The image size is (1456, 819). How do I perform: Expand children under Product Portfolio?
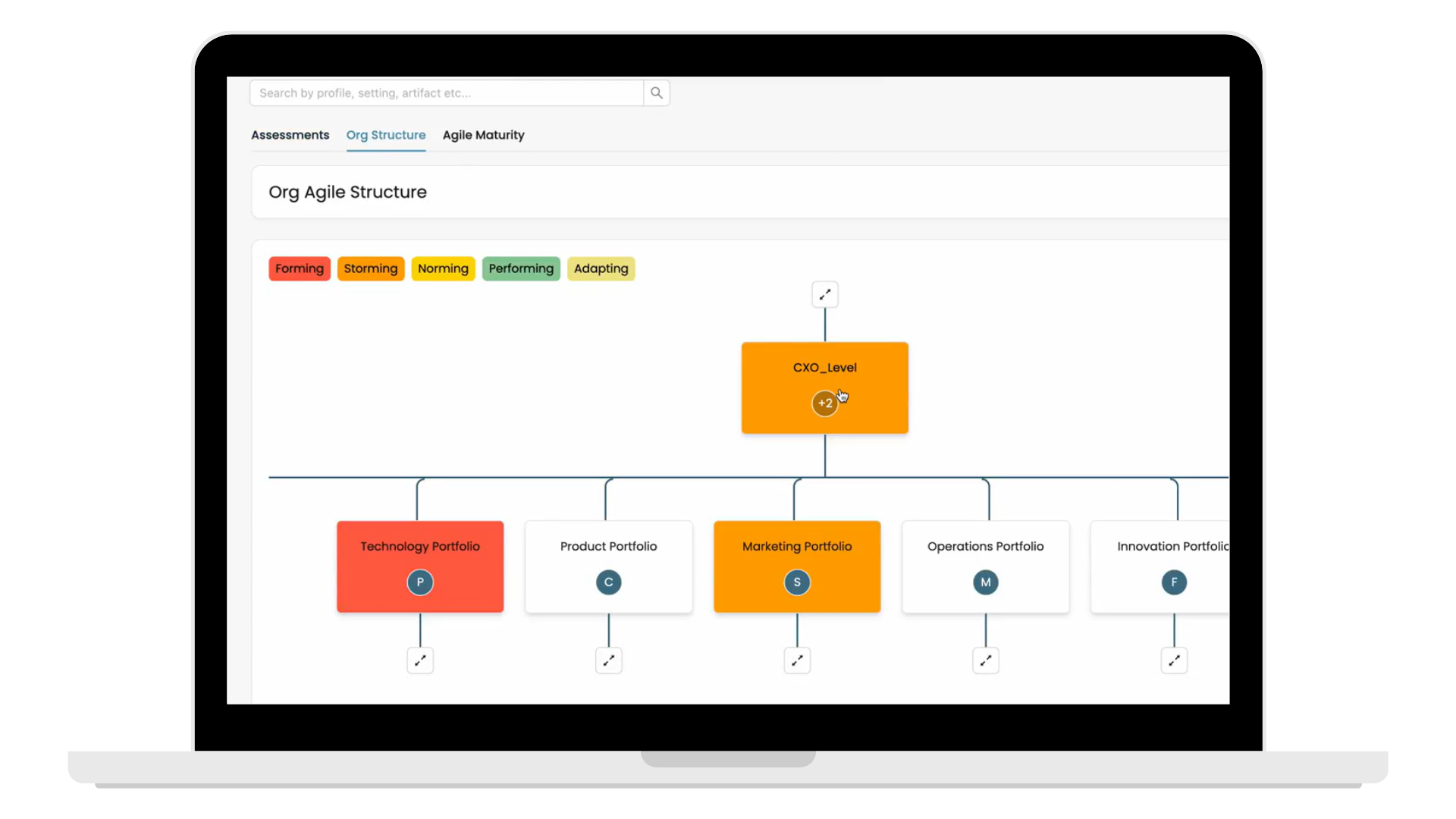click(608, 661)
